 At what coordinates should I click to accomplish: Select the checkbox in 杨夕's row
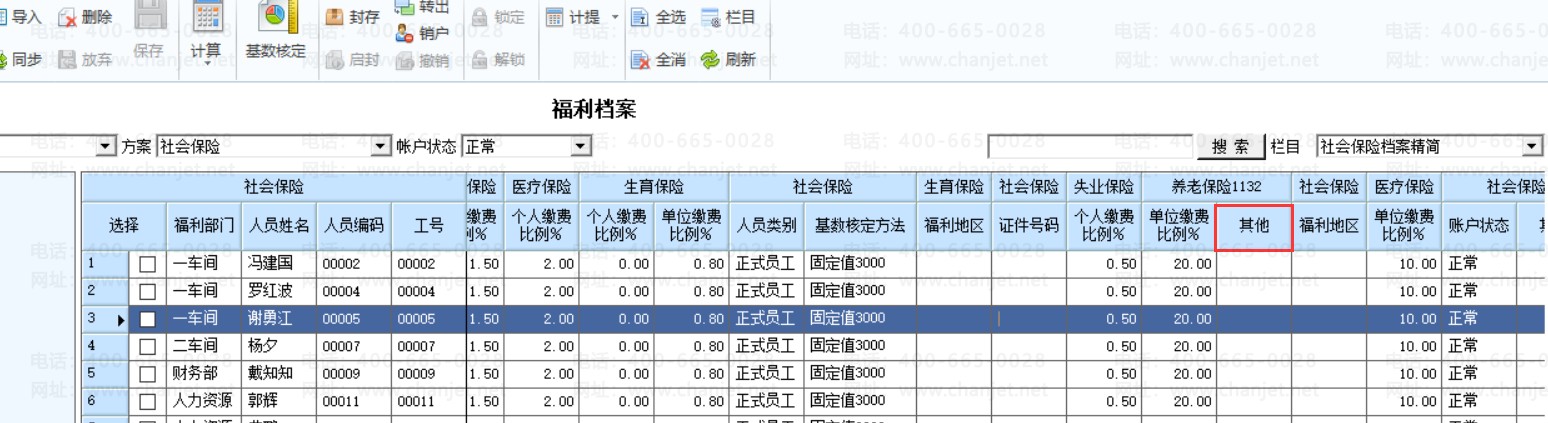[x=148, y=347]
